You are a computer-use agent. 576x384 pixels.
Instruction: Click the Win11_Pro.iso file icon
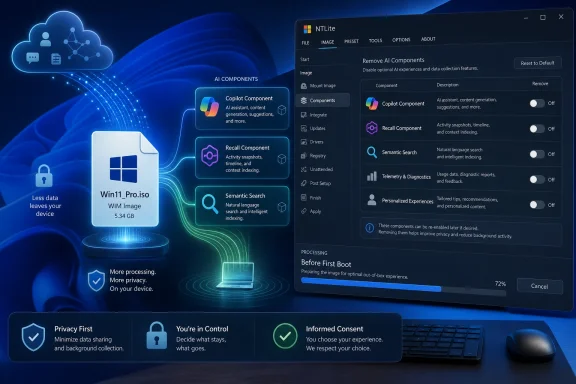(x=125, y=179)
